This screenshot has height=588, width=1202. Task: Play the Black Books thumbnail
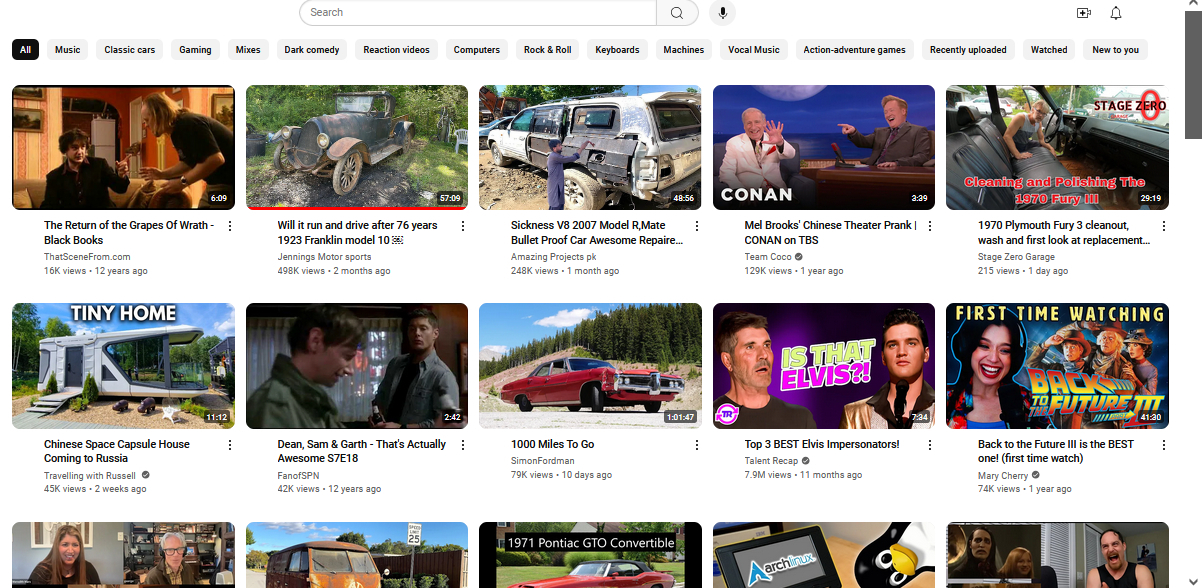[x=123, y=147]
